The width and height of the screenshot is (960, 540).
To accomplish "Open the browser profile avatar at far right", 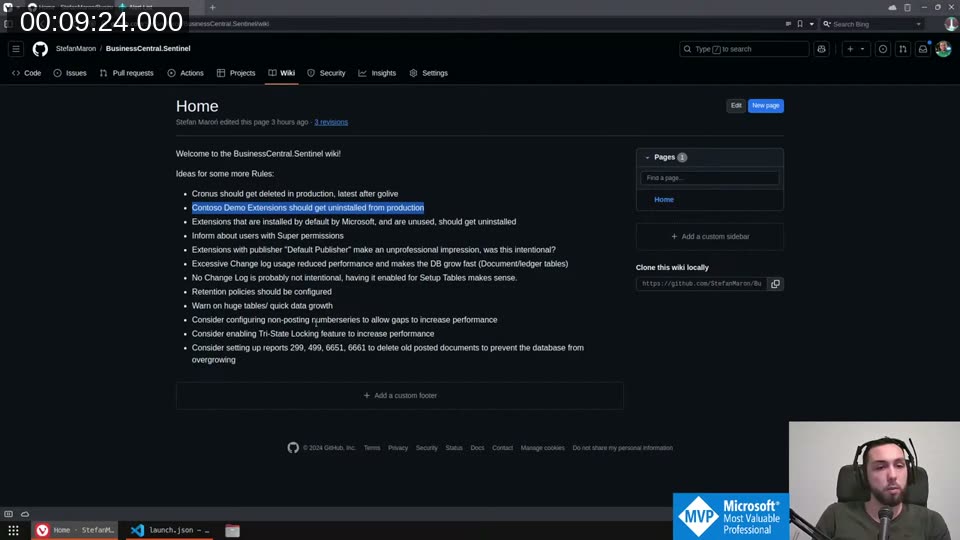I will [951, 24].
